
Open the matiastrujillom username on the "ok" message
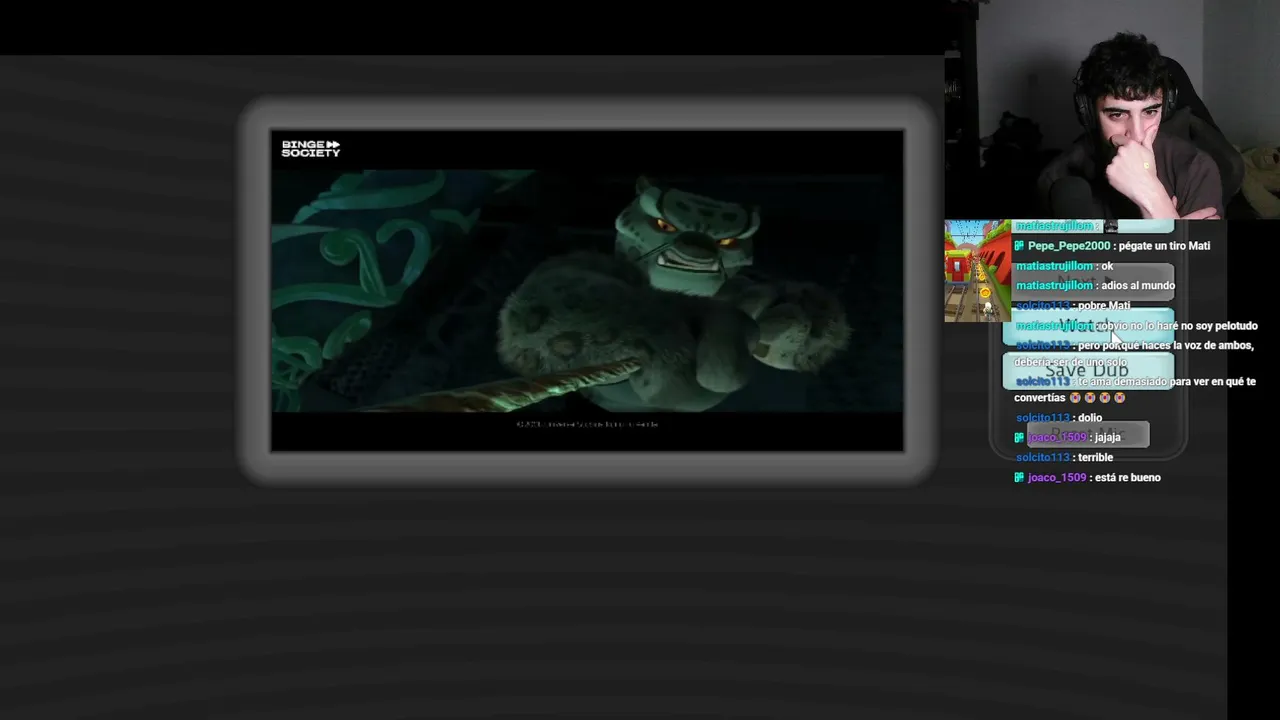click(x=1054, y=266)
